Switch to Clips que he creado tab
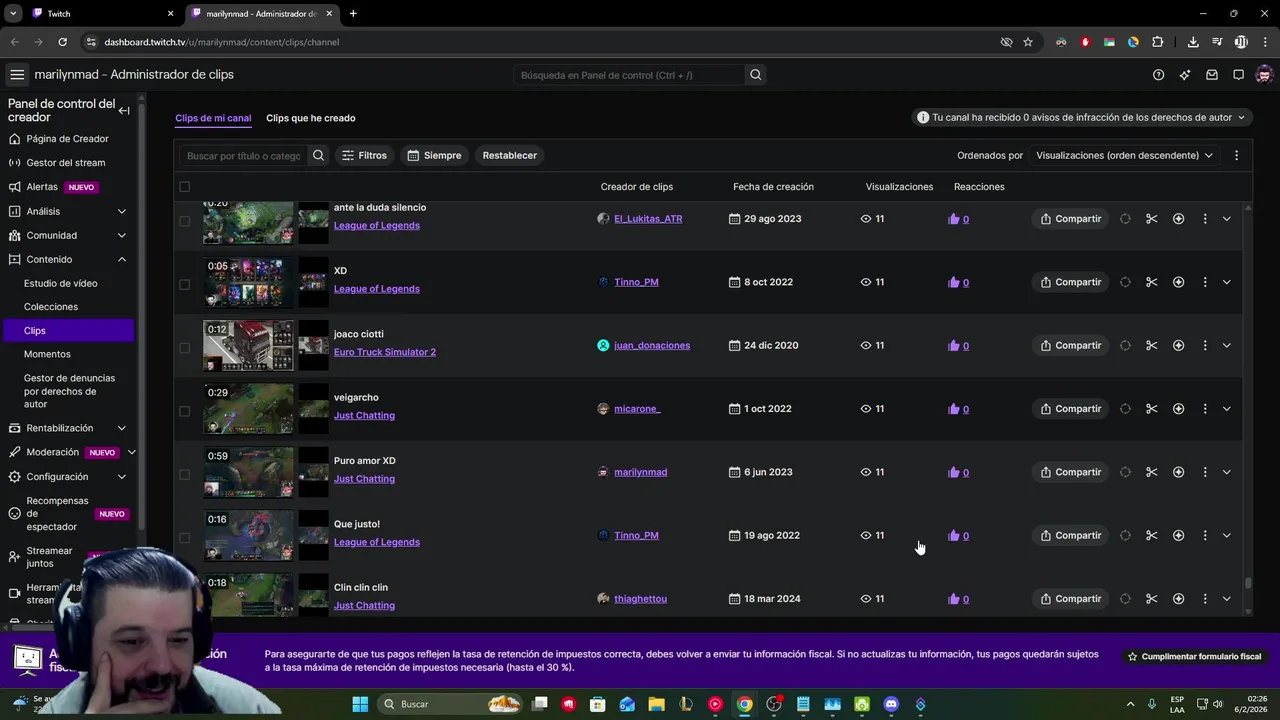1280x720 pixels. [x=310, y=118]
